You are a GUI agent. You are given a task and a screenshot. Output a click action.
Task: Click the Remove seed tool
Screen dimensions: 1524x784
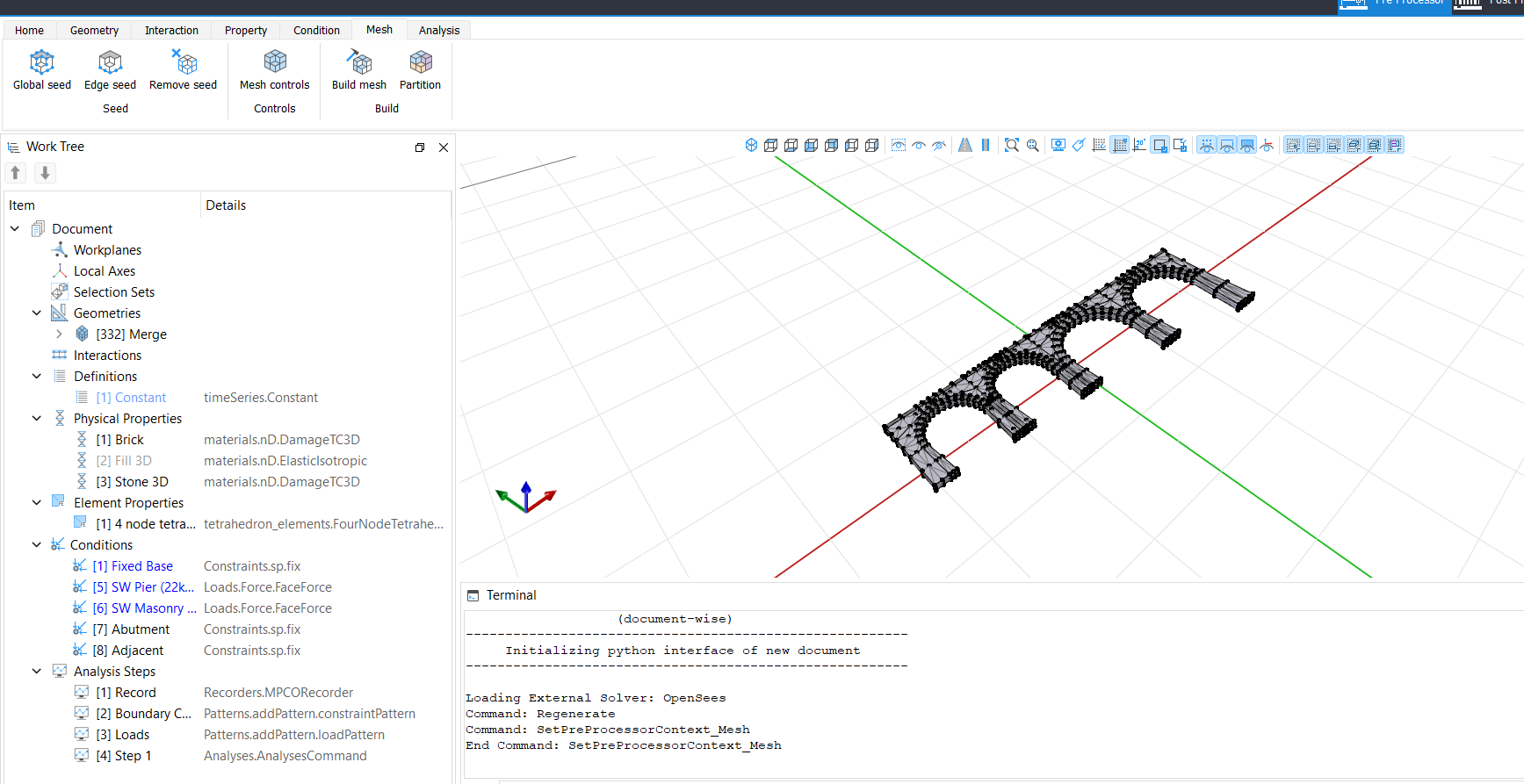(x=183, y=70)
